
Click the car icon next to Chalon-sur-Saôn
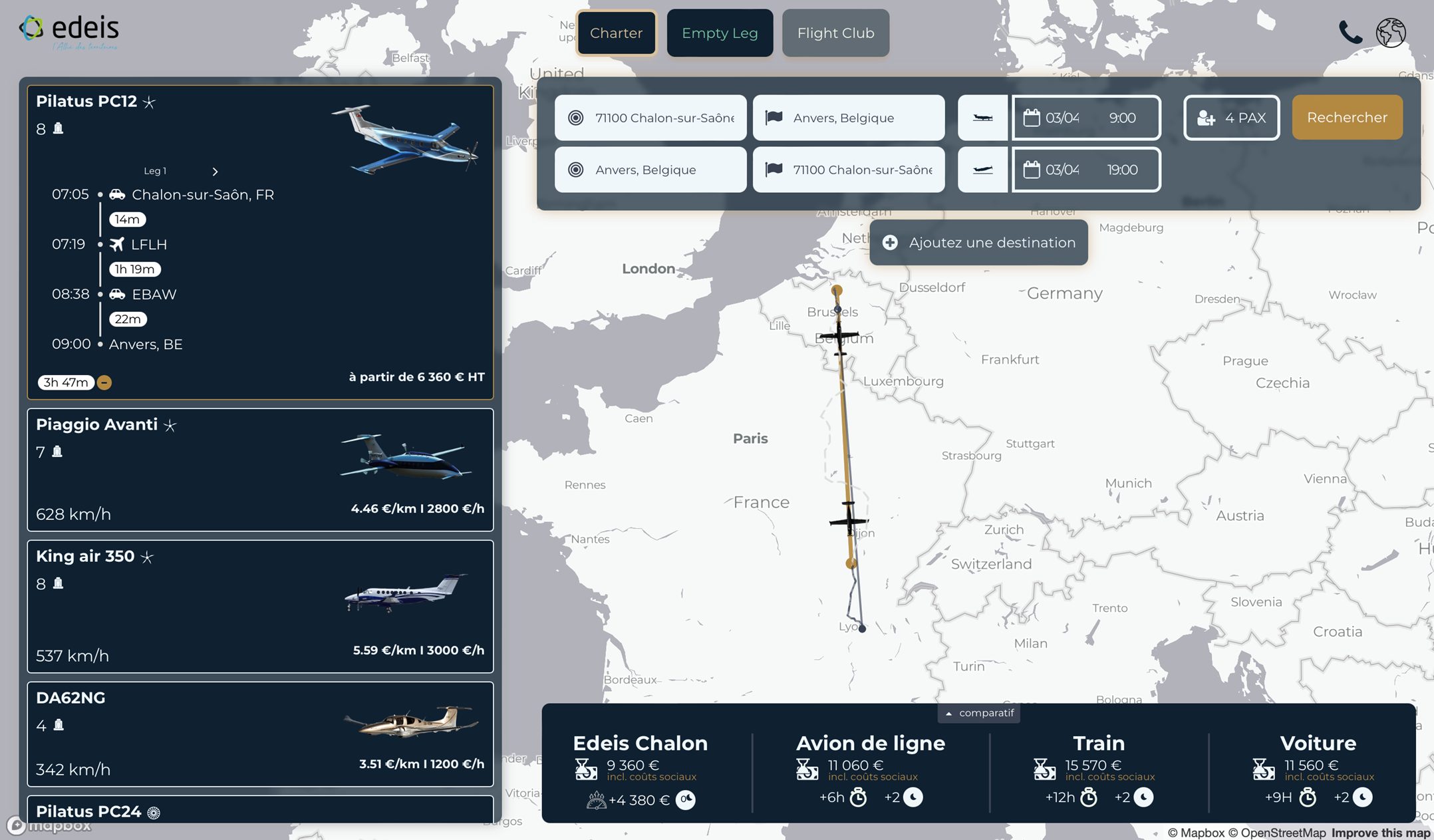coord(117,194)
